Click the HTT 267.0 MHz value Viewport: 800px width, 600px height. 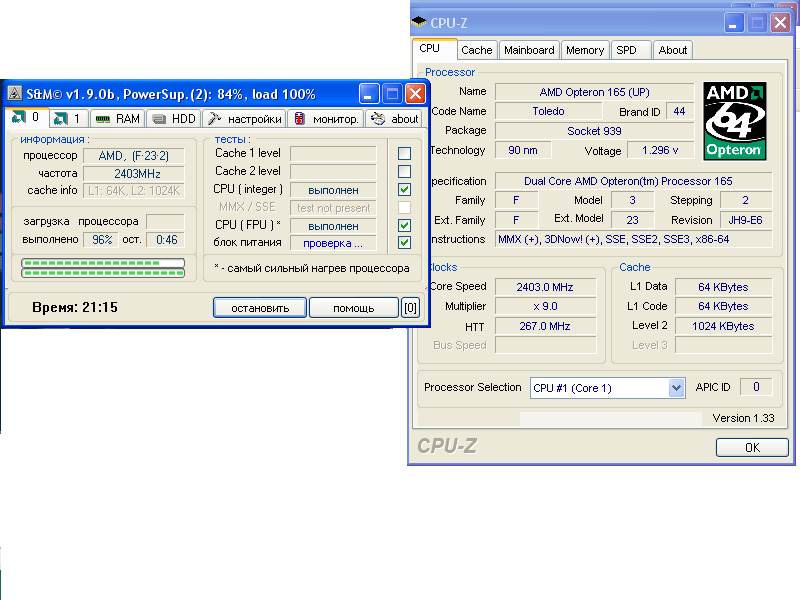pos(545,326)
